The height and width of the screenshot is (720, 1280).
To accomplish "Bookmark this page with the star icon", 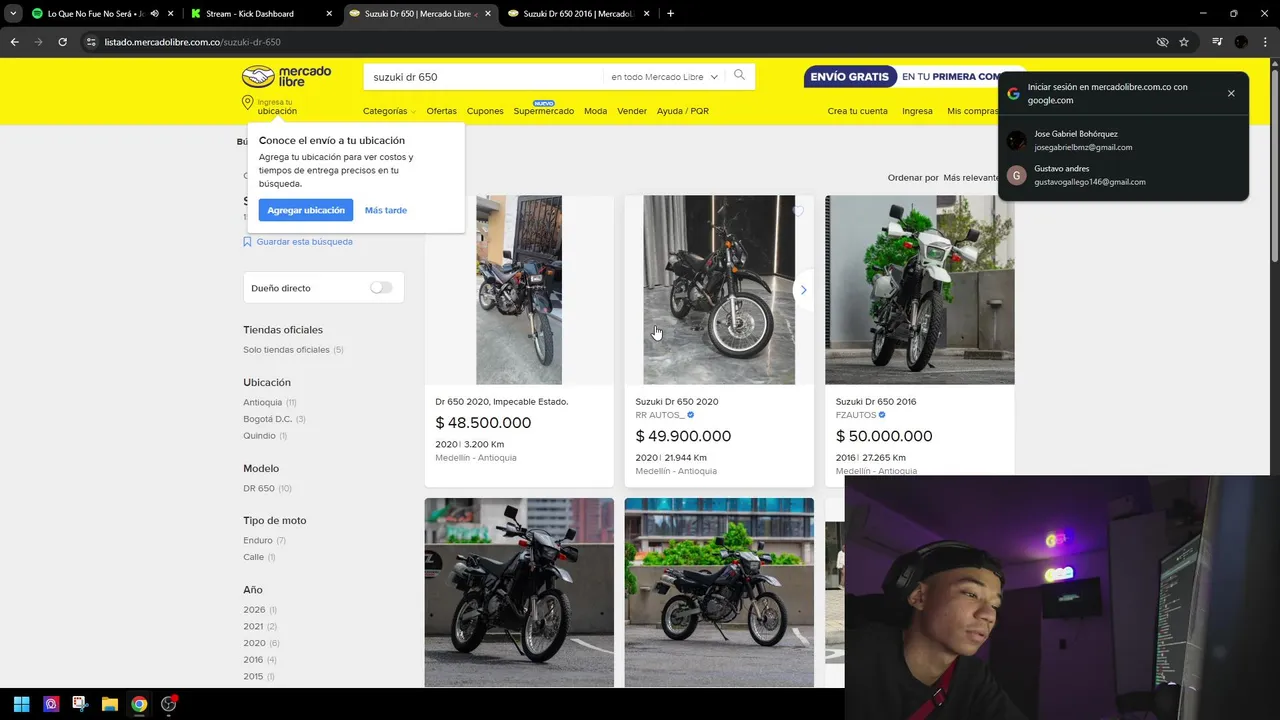I will 1184,42.
